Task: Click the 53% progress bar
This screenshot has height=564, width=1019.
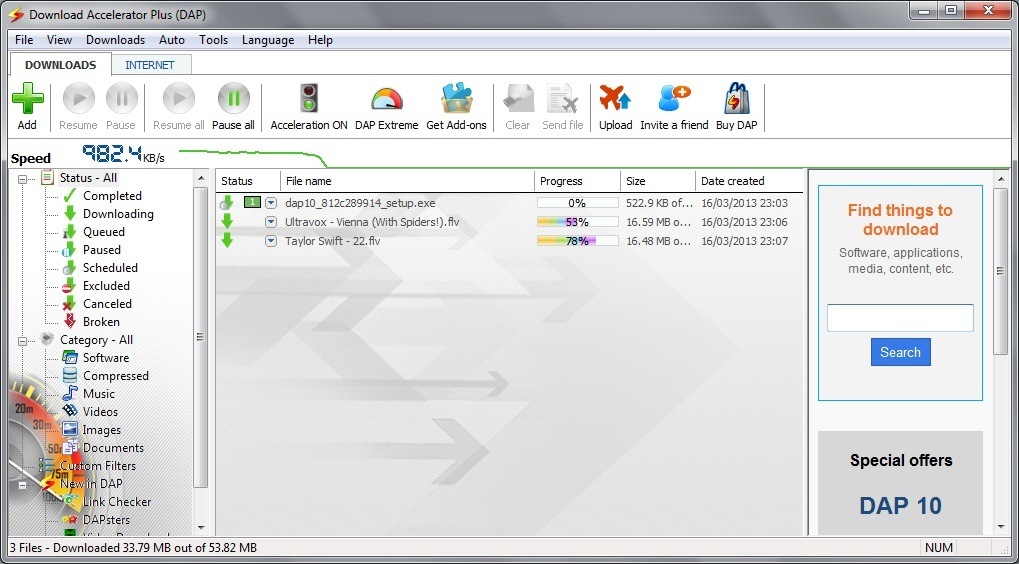Action: (577, 222)
